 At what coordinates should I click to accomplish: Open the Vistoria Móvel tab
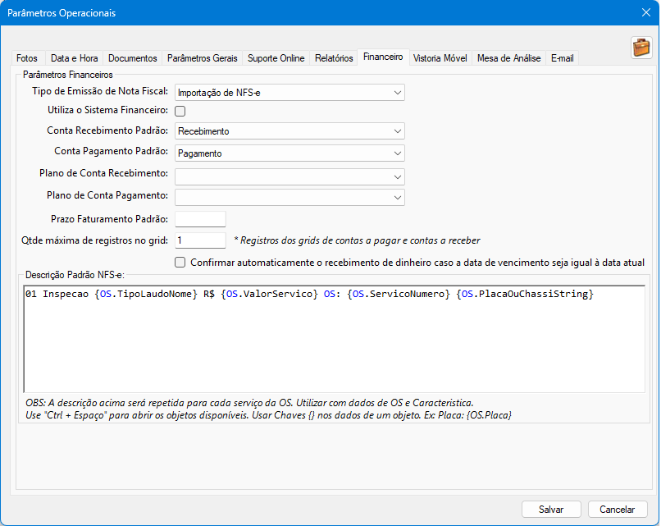pyautogui.click(x=440, y=58)
